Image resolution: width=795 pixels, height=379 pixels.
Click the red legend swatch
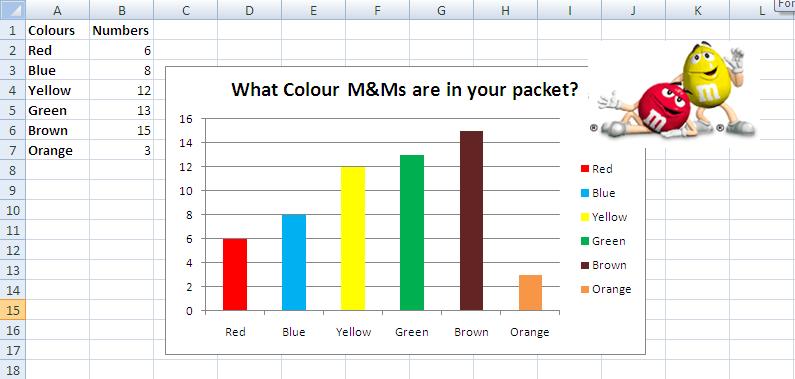[x=585, y=169]
